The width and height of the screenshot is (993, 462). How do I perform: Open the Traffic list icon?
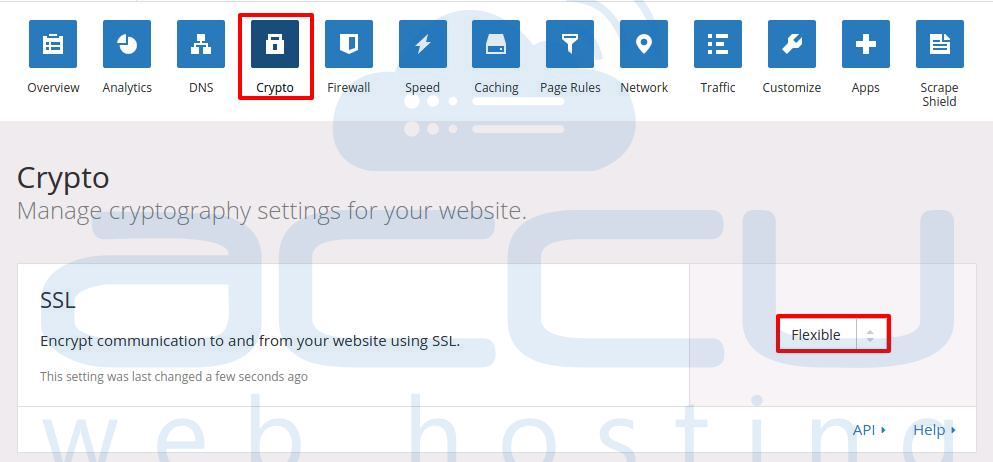point(718,44)
